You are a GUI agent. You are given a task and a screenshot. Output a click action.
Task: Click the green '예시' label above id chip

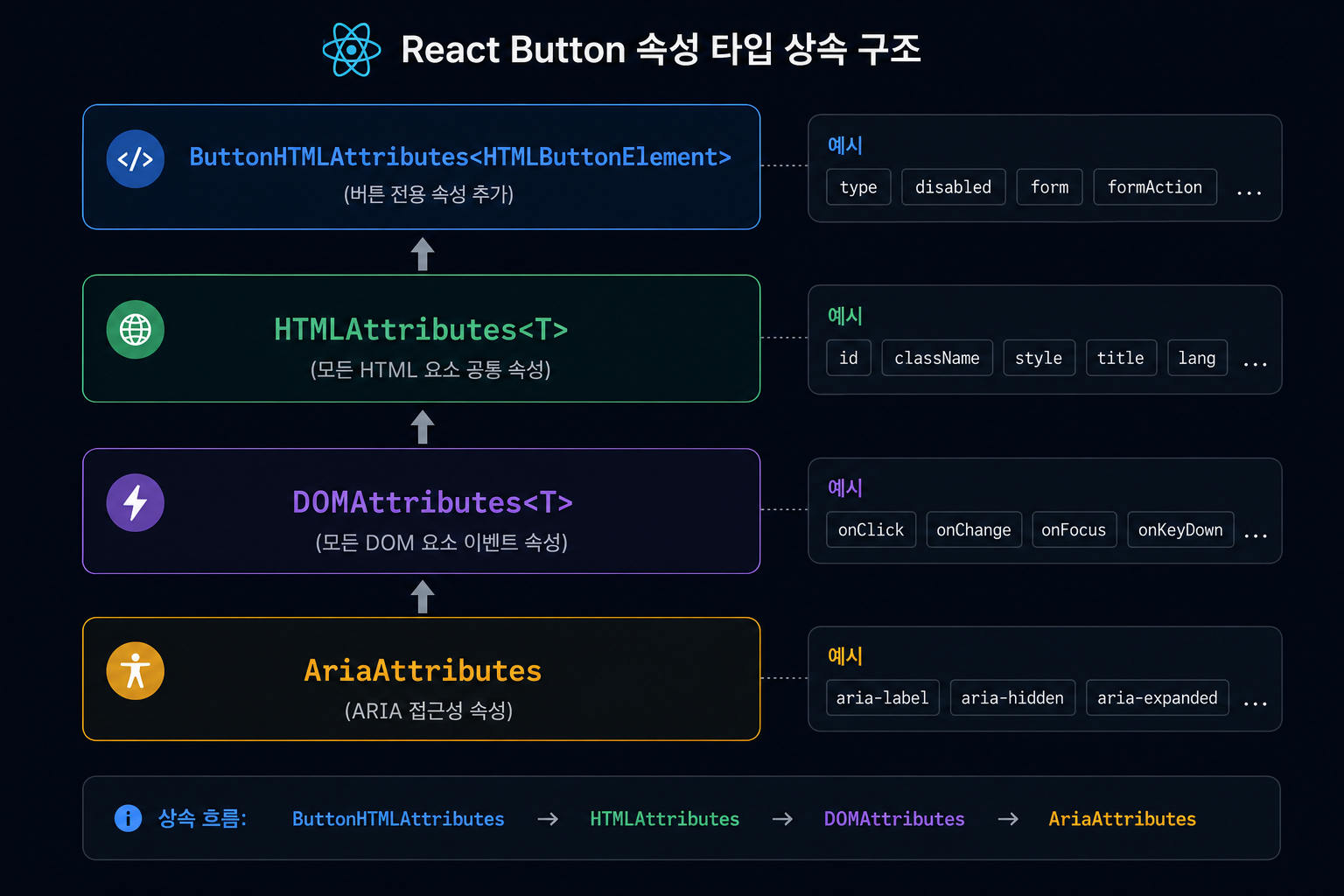click(x=845, y=316)
